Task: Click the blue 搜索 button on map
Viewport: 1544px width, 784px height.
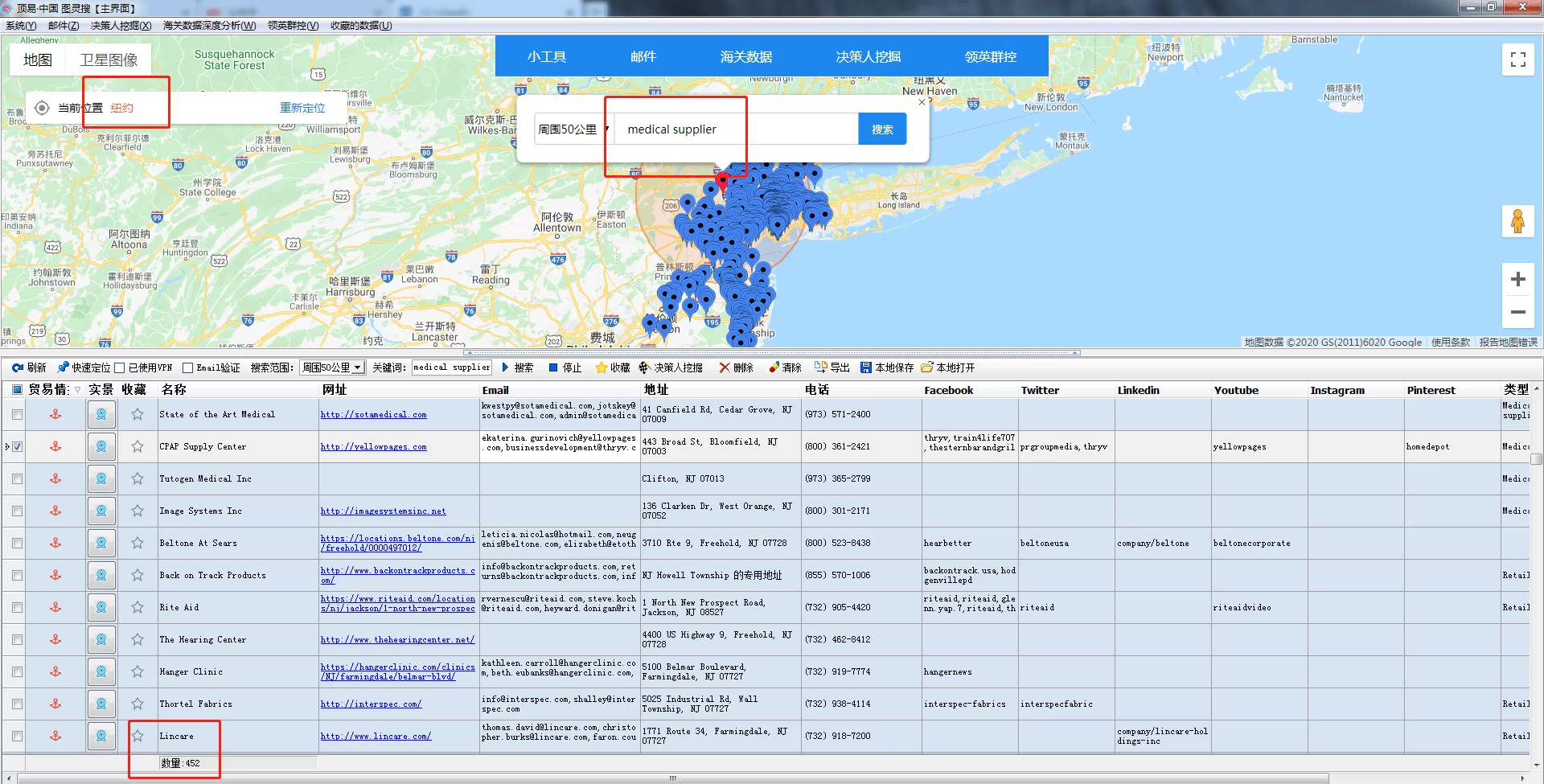Action: 882,129
